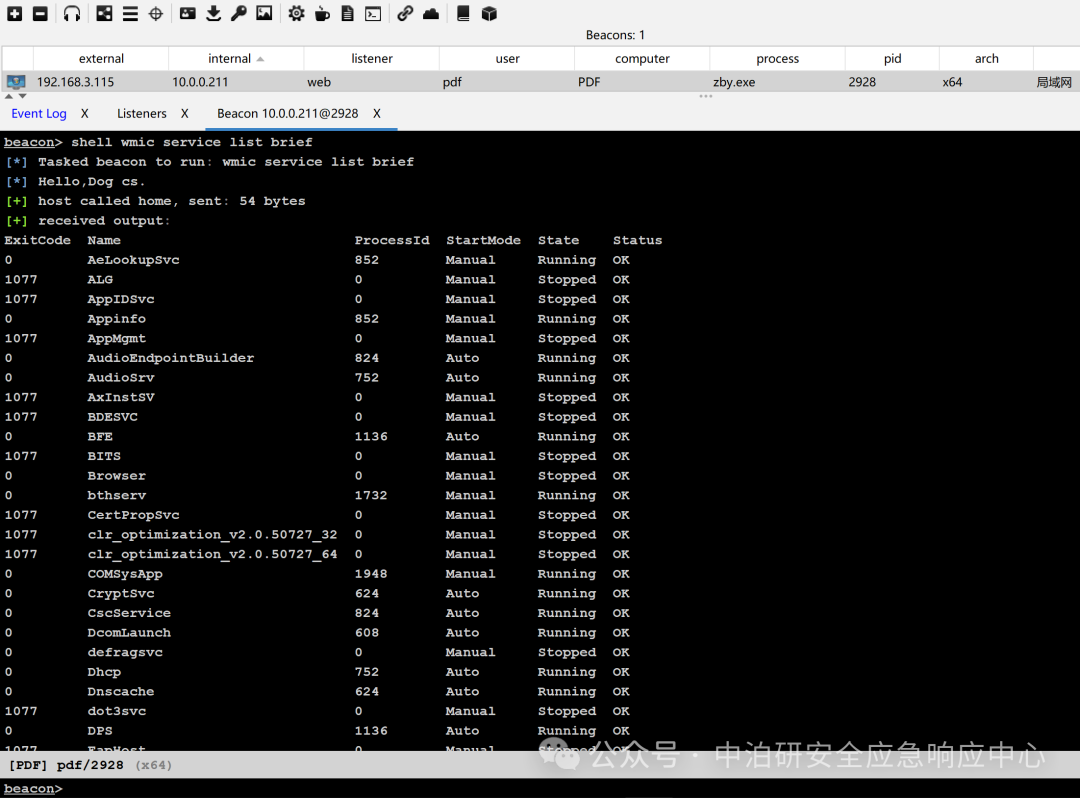Open Manage Web Server cloud icon

[x=431, y=14]
